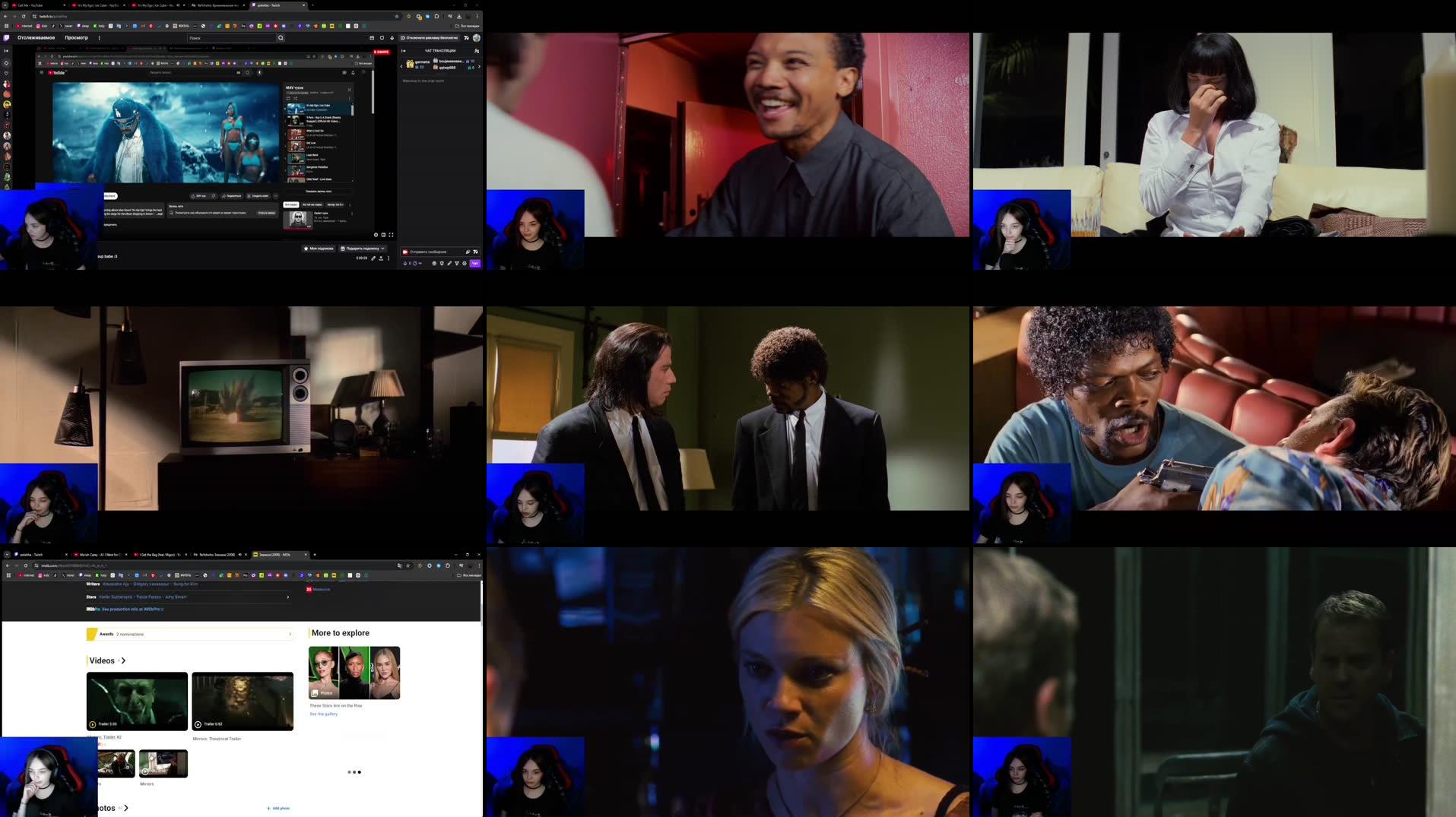Open the Просмотр tab on Twitch
Image resolution: width=1456 pixels, height=817 pixels.
coord(77,37)
